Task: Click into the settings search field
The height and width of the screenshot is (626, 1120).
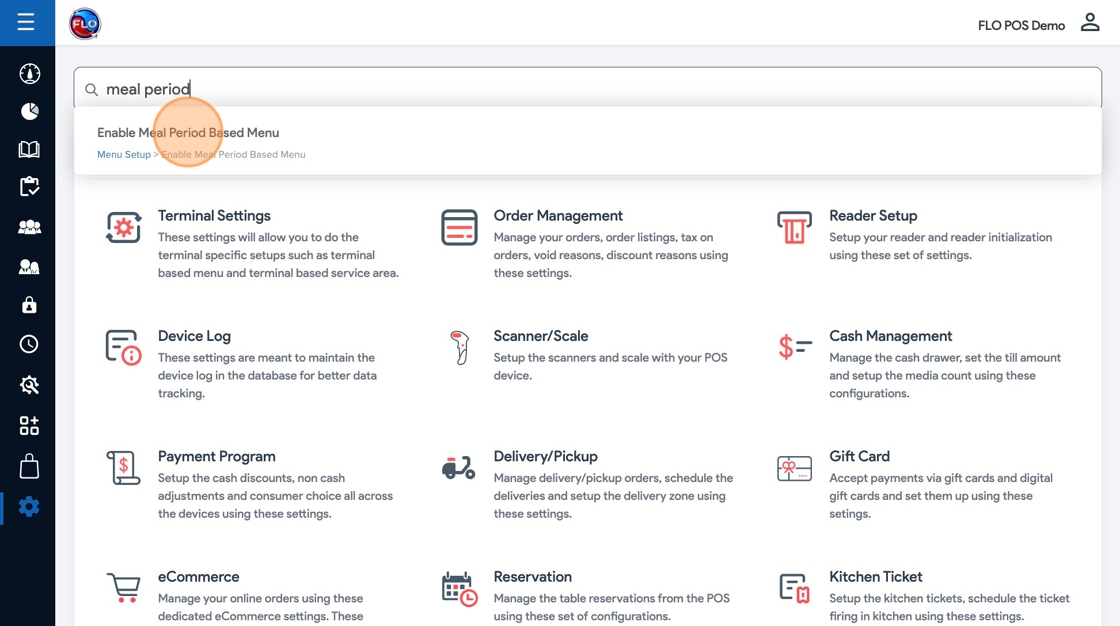Action: (x=587, y=89)
